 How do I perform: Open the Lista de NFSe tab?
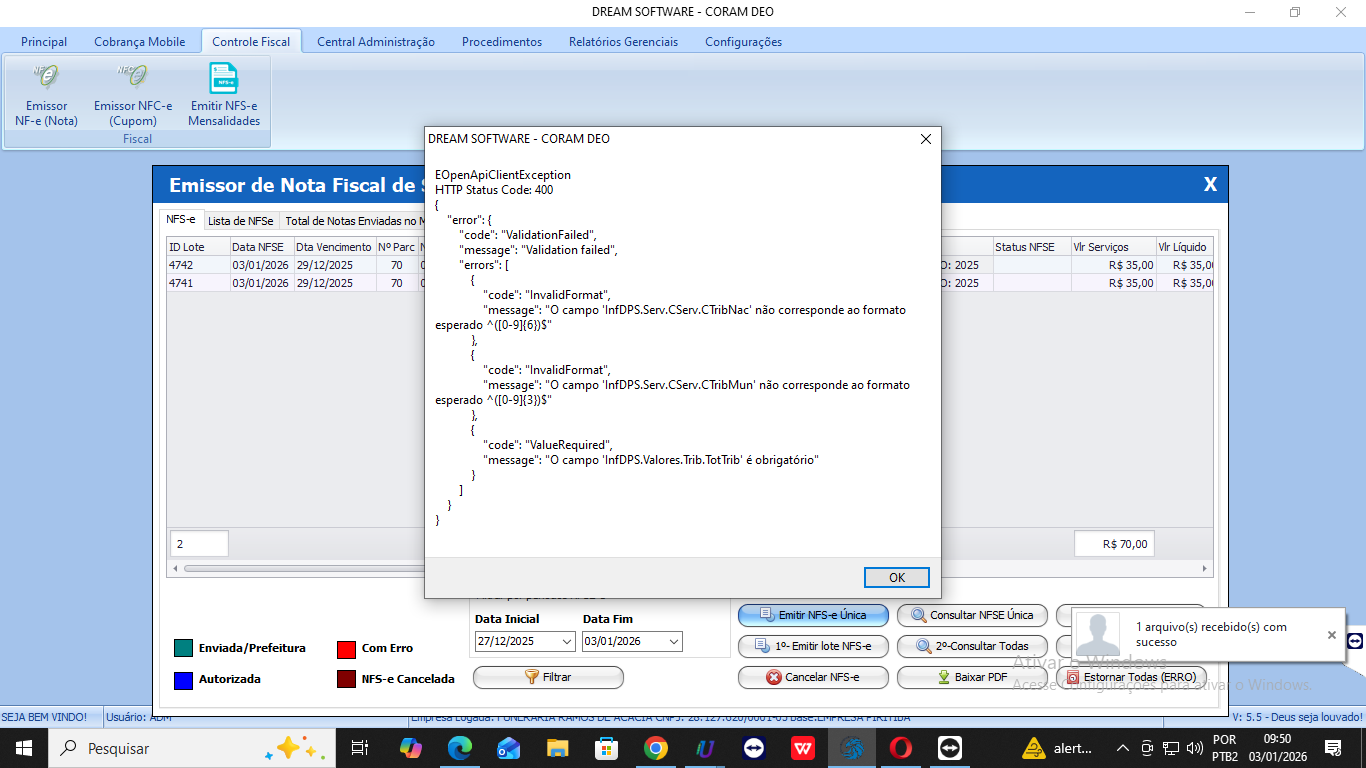[240, 221]
